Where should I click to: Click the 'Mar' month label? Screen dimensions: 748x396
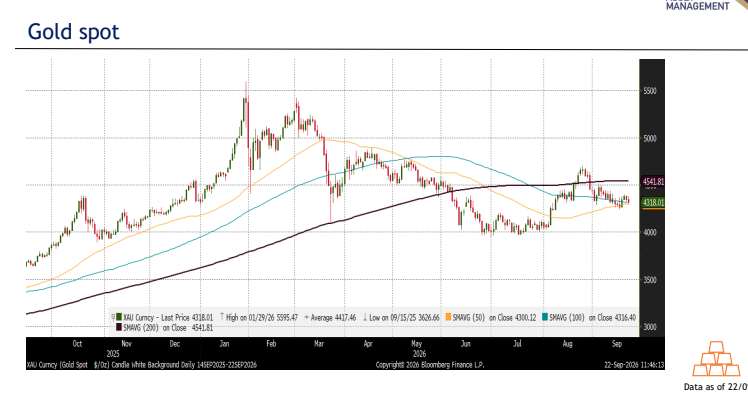point(319,344)
